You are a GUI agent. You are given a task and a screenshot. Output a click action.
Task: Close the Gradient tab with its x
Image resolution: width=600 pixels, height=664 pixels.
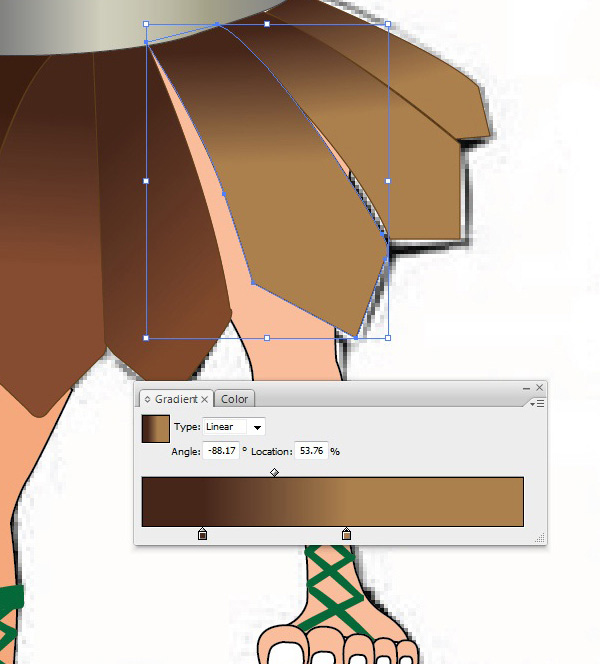pyautogui.click(x=205, y=399)
